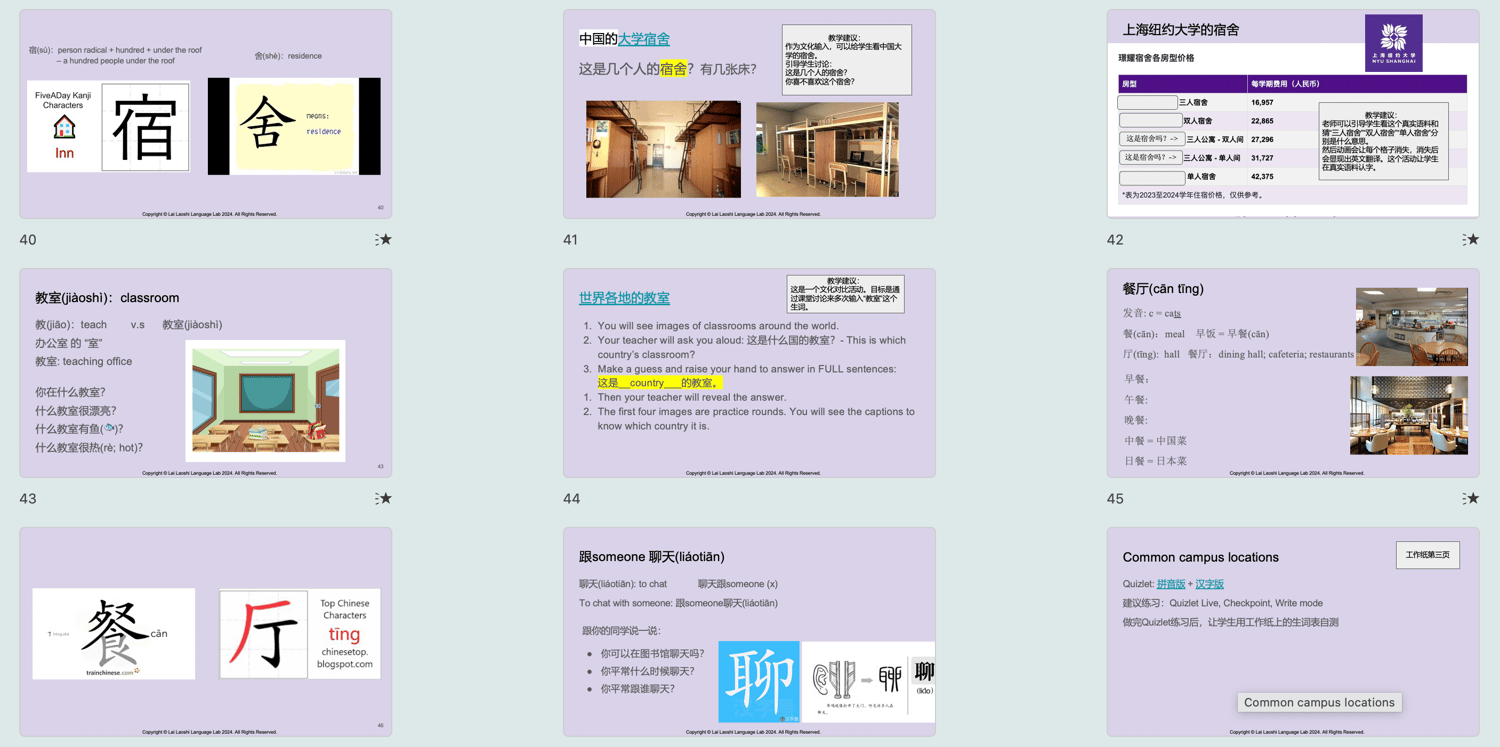Screen dimensions: 1500x747
Task: Select the 教室(jiàoshì): classroom slide thumbnail
Action: point(206,373)
